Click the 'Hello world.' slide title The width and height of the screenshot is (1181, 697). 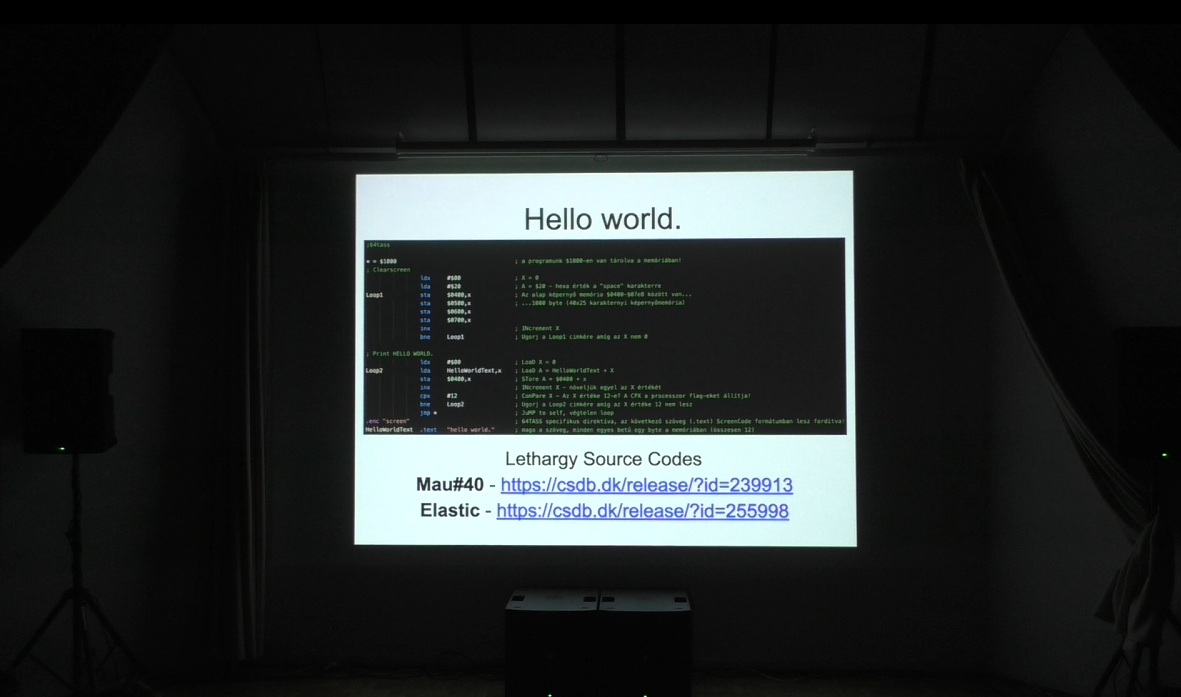(x=602, y=219)
